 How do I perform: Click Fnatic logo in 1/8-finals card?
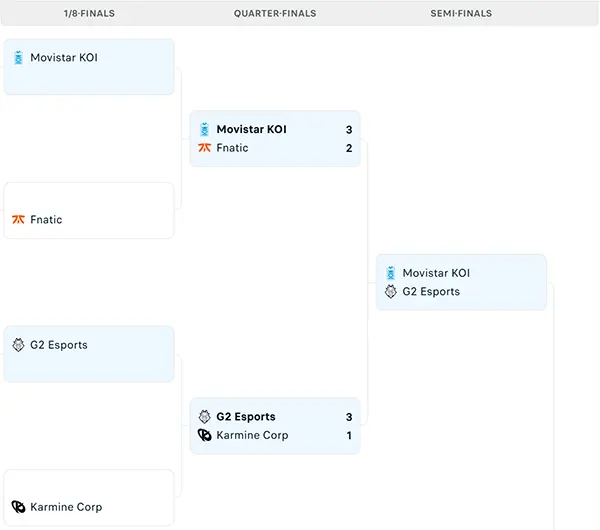coord(18,220)
